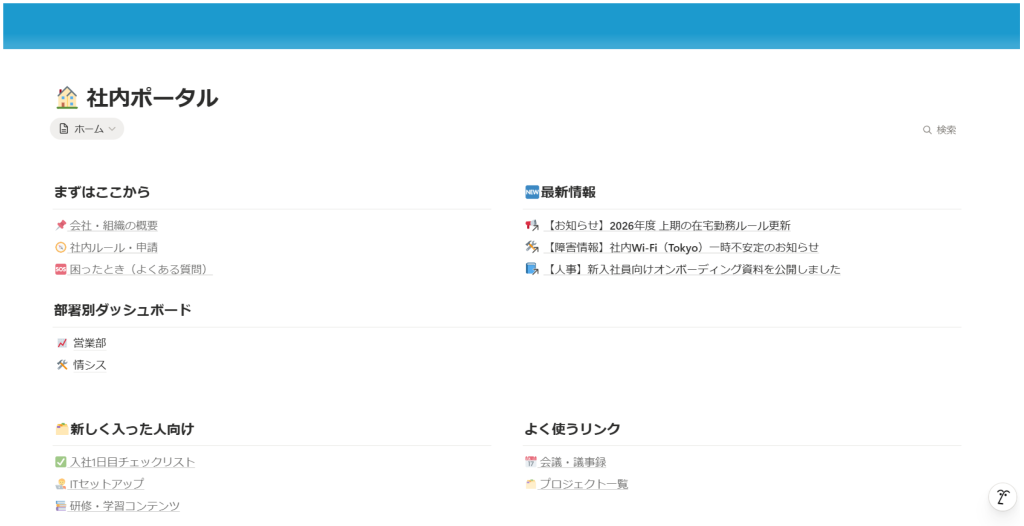Go to 研修・学習コンテンツ link
The image size is (1024, 526).
point(125,507)
